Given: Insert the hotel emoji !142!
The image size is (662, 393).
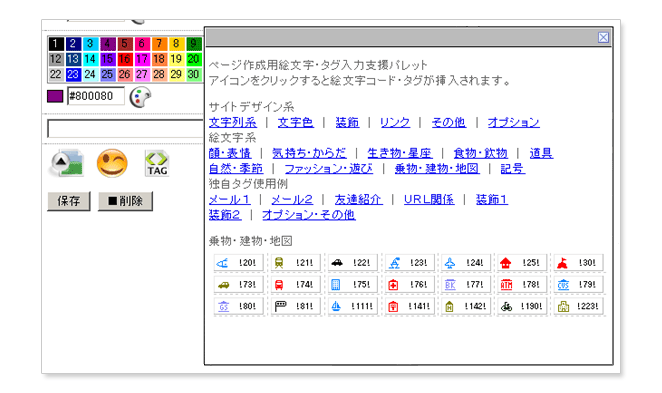Looking at the screenshot, I should pyautogui.click(x=466, y=306).
